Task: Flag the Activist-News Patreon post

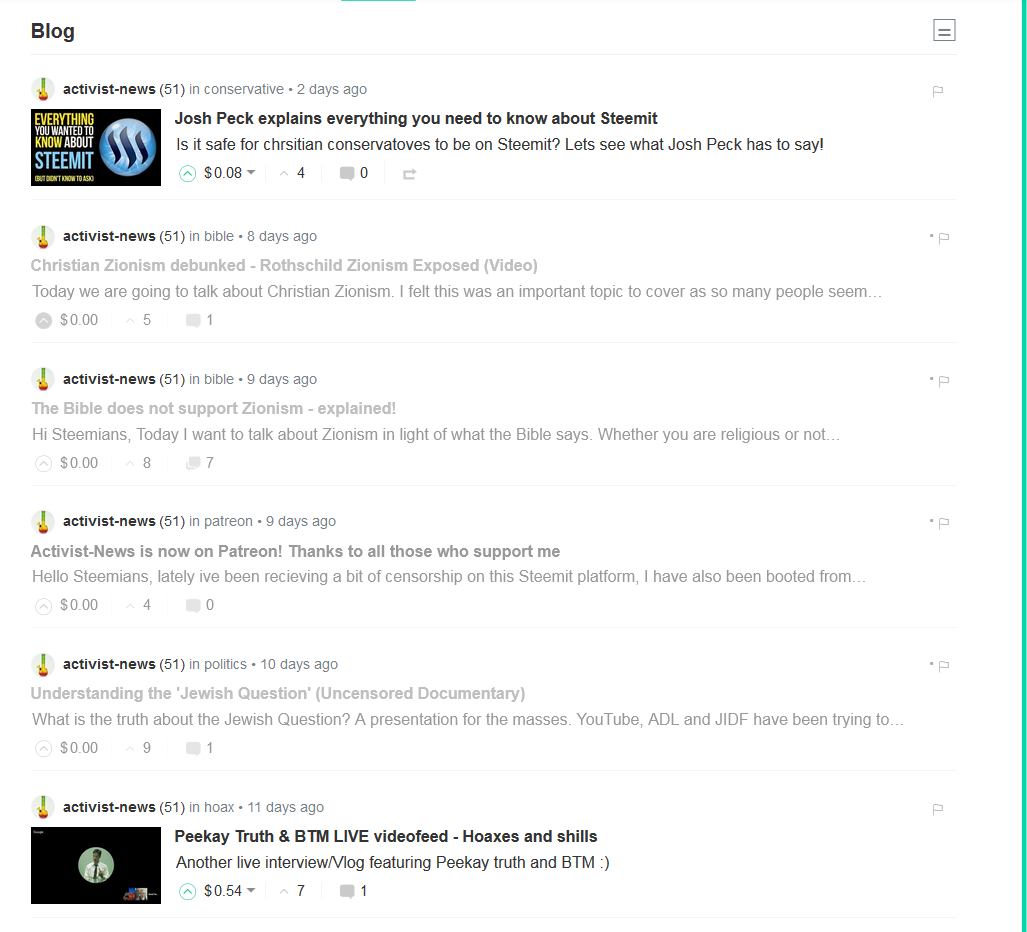Action: [x=943, y=523]
